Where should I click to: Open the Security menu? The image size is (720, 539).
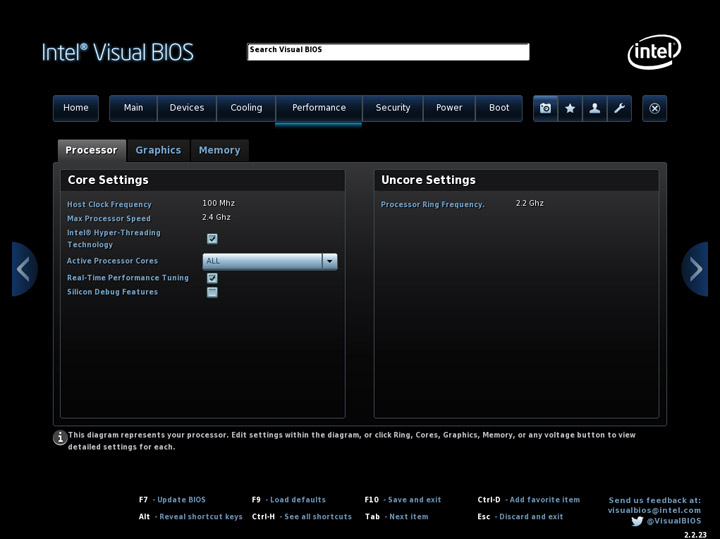pyautogui.click(x=393, y=108)
